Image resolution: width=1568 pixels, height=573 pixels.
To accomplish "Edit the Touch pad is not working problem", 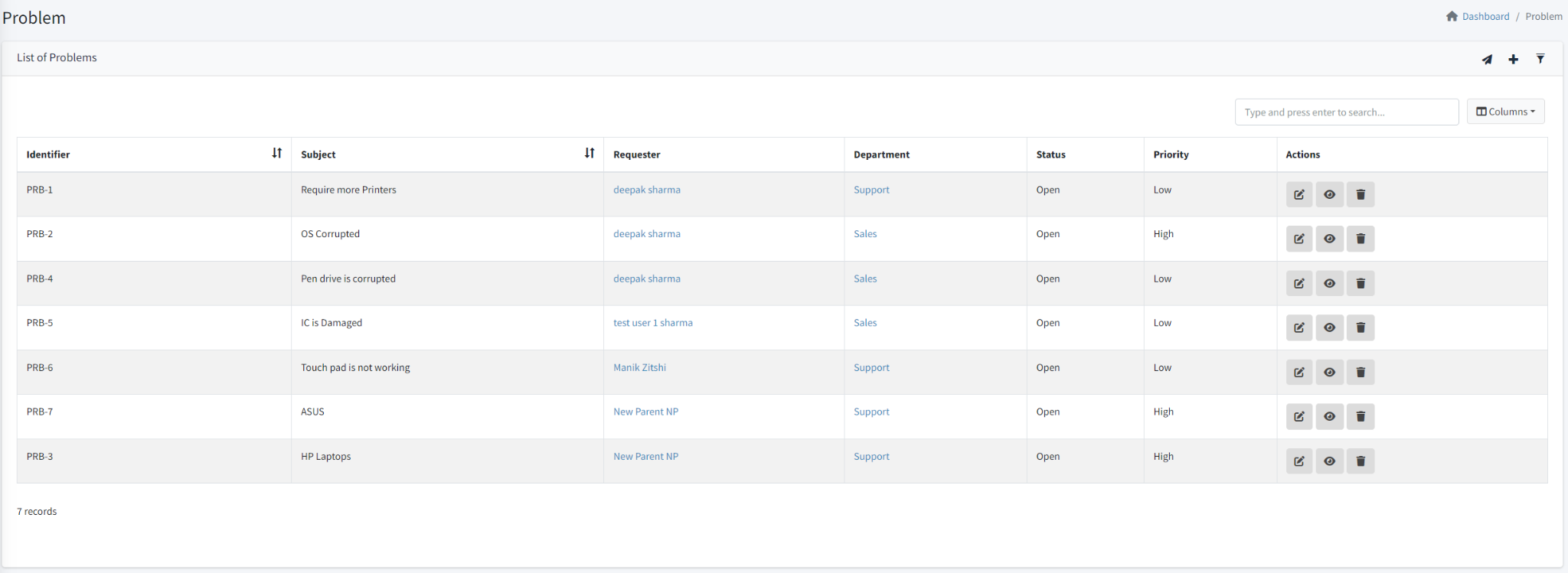I will click(1299, 372).
